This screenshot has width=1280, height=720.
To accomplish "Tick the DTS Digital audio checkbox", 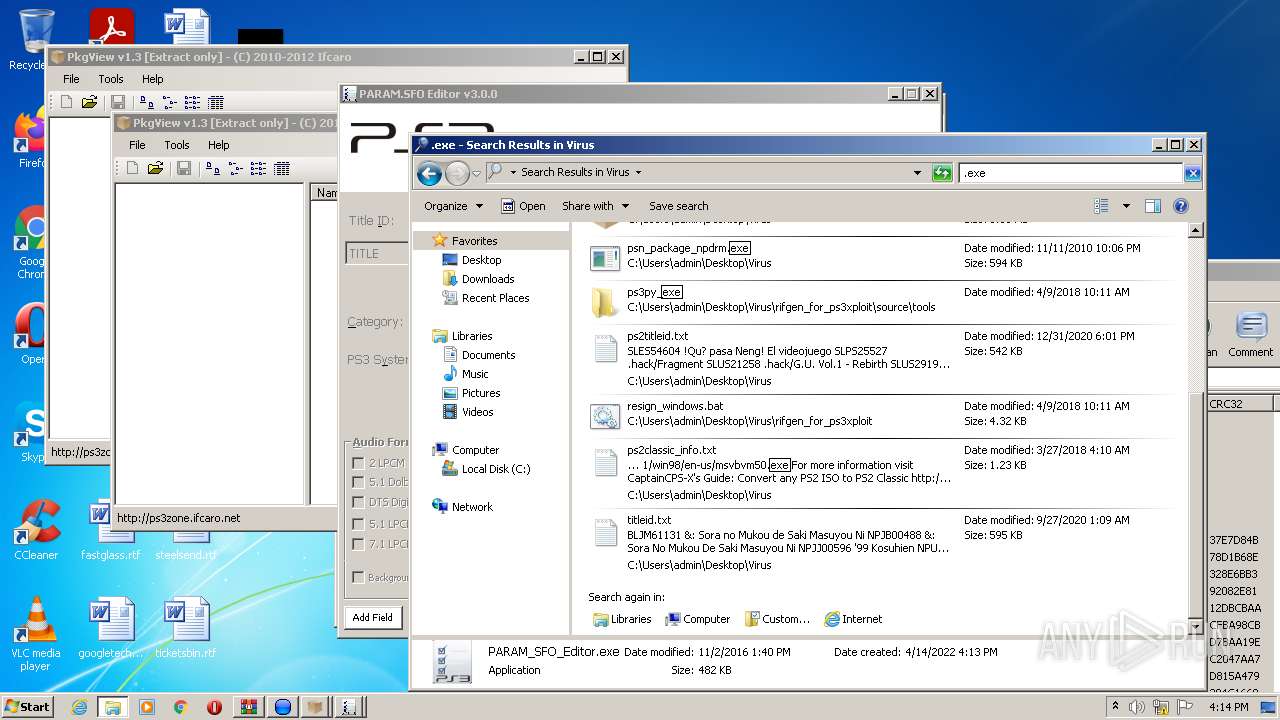I will (x=358, y=502).
